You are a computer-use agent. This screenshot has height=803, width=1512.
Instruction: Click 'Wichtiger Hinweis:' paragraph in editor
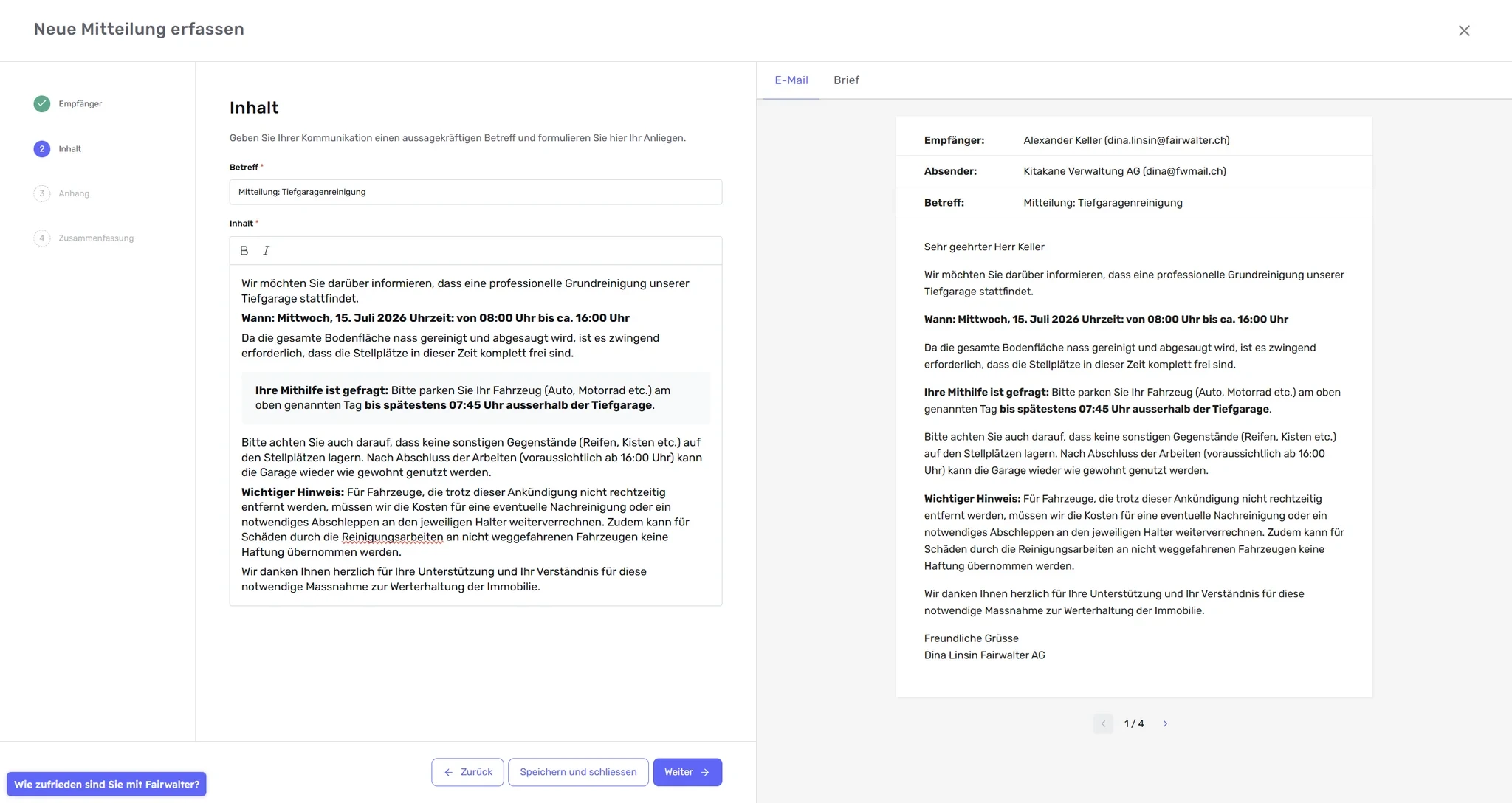(466, 523)
